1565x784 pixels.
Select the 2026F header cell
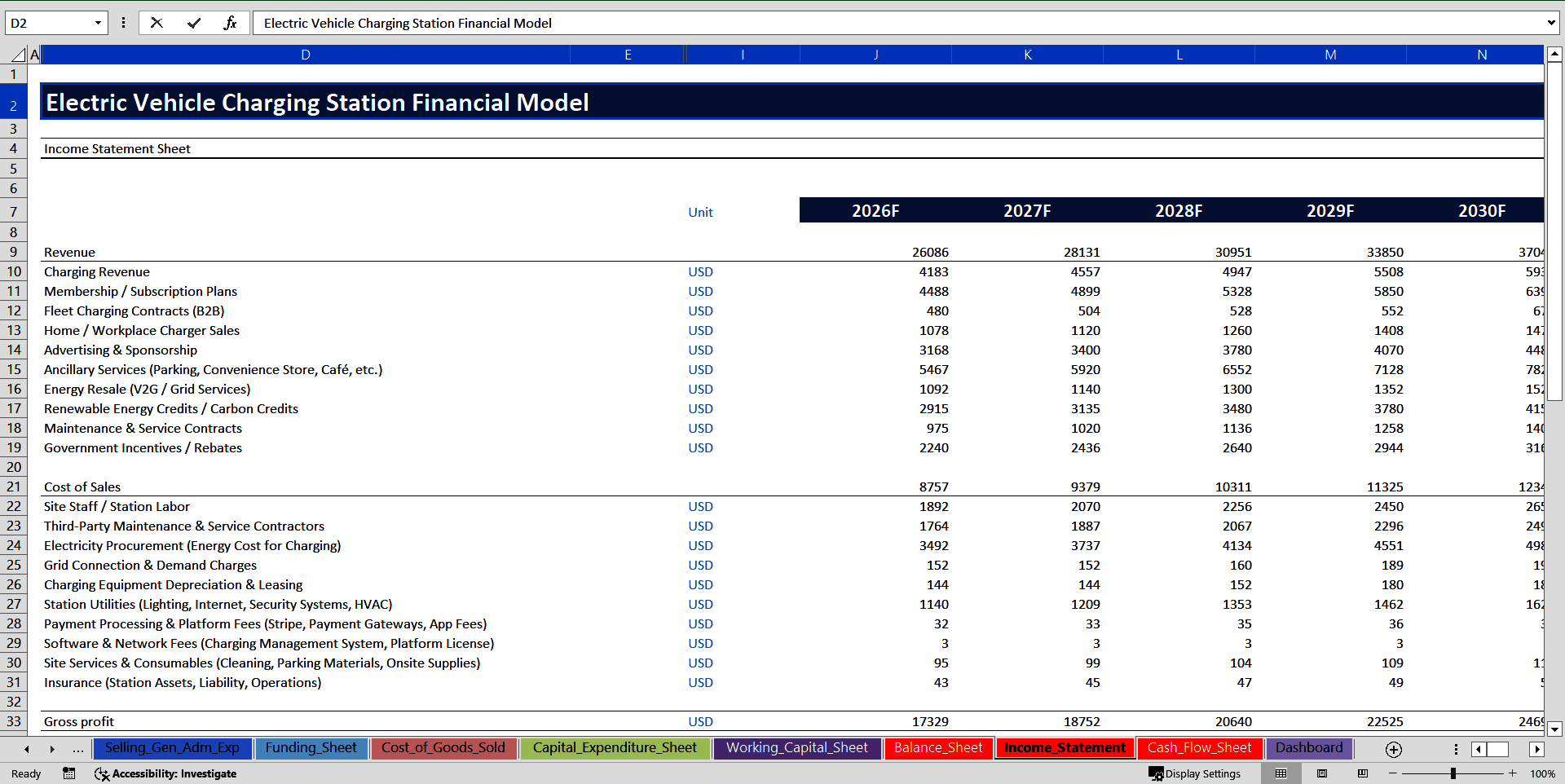[875, 210]
